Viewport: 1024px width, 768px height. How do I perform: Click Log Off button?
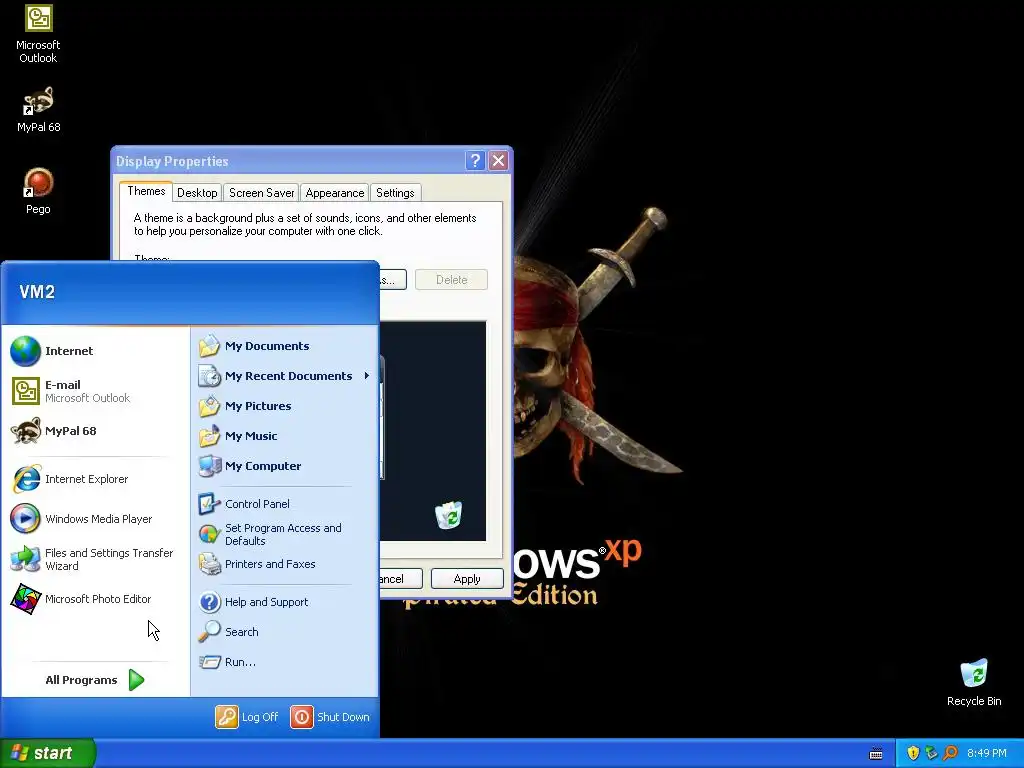[x=247, y=717]
